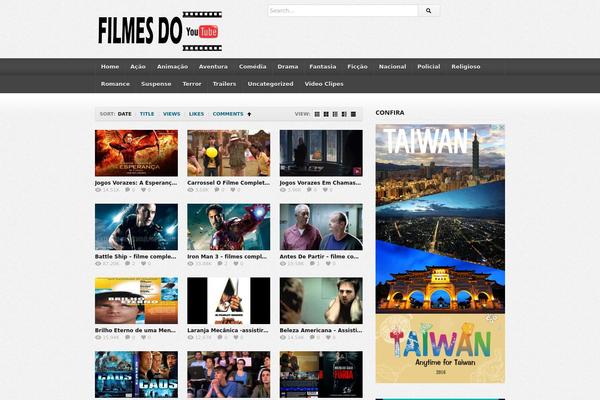Sort videos by TITLE
Screen dimensions: 600x400
point(147,114)
